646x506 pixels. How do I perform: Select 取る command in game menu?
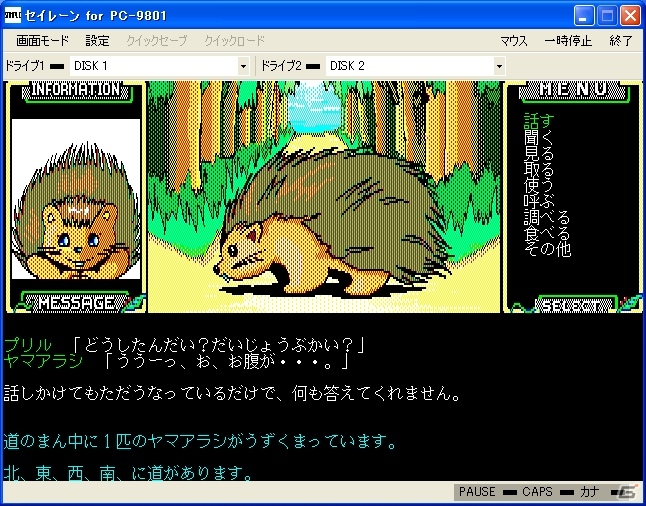539,170
